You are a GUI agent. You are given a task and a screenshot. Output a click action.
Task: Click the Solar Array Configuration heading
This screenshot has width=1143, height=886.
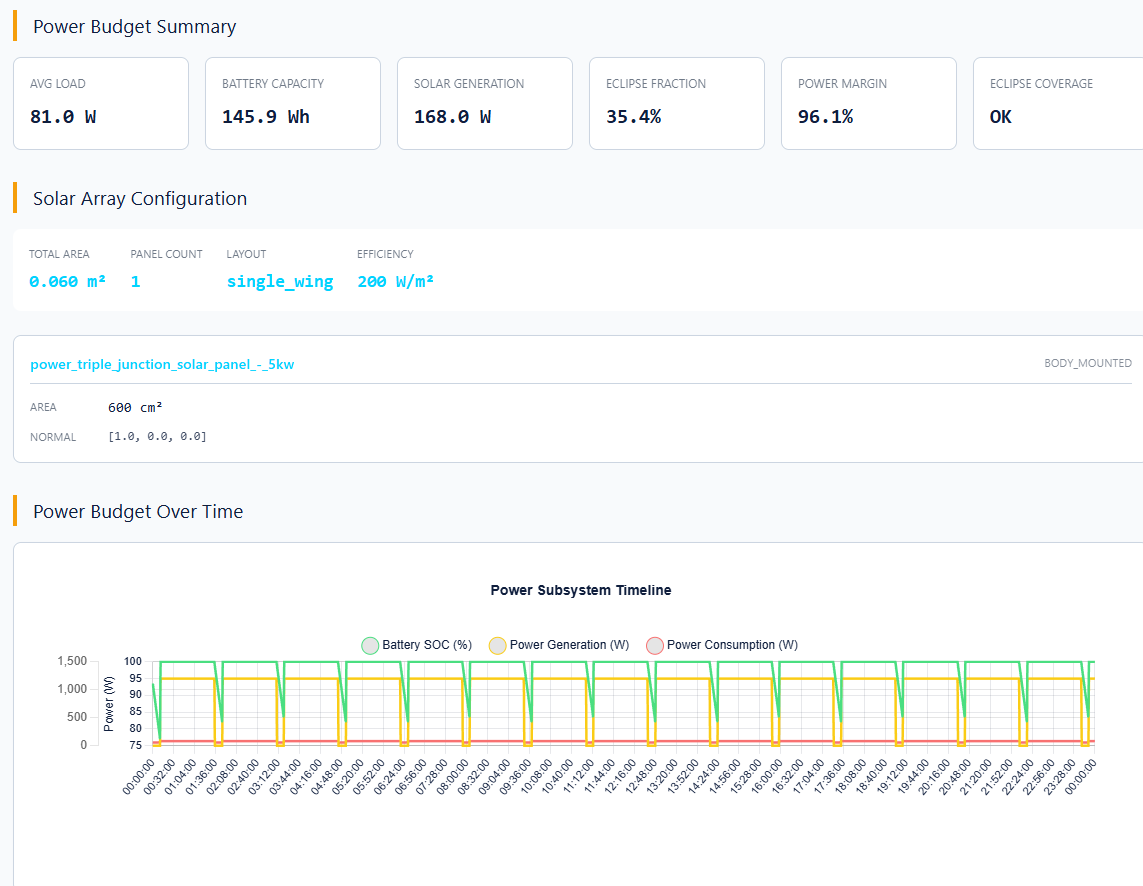tap(140, 198)
